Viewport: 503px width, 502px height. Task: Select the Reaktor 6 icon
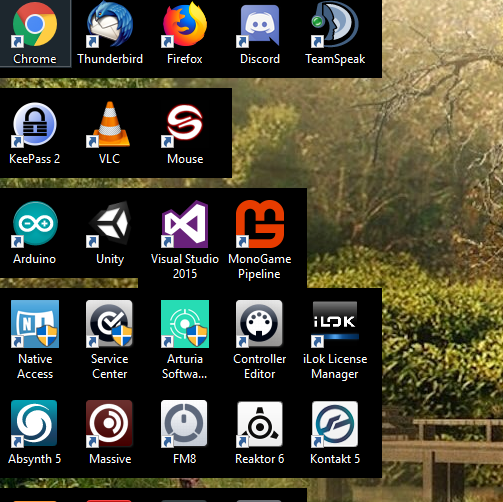pos(260,424)
